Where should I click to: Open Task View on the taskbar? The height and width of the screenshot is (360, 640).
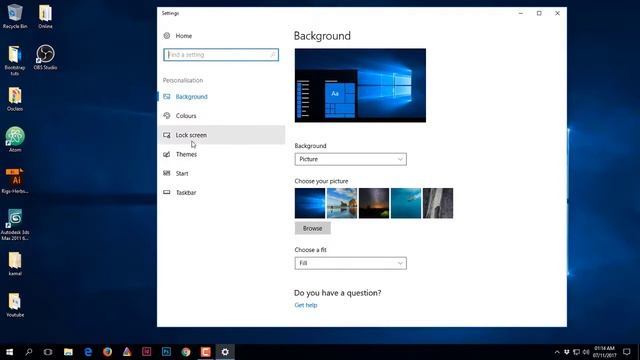pos(48,352)
